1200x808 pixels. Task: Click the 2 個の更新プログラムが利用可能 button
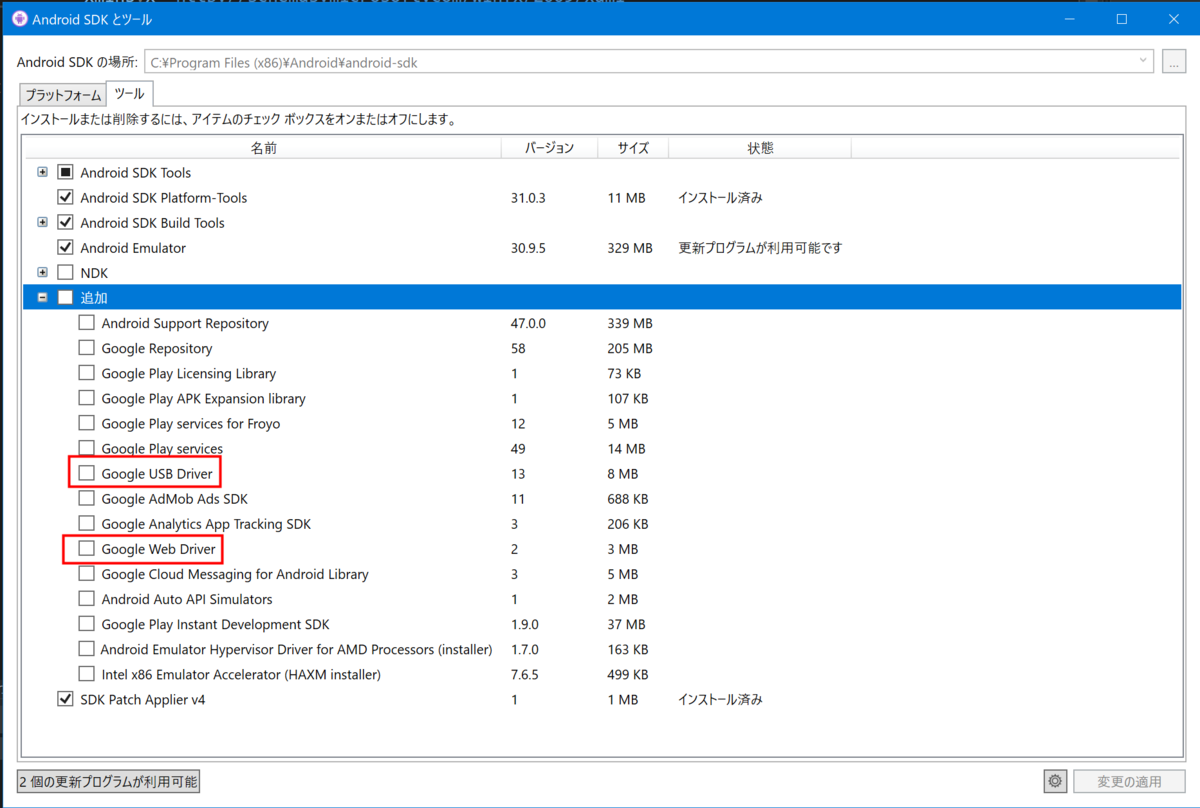point(108,781)
